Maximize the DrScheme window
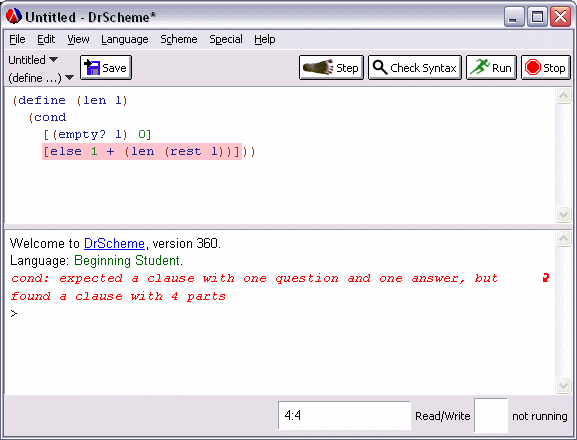This screenshot has width=577, height=440. (537, 17)
